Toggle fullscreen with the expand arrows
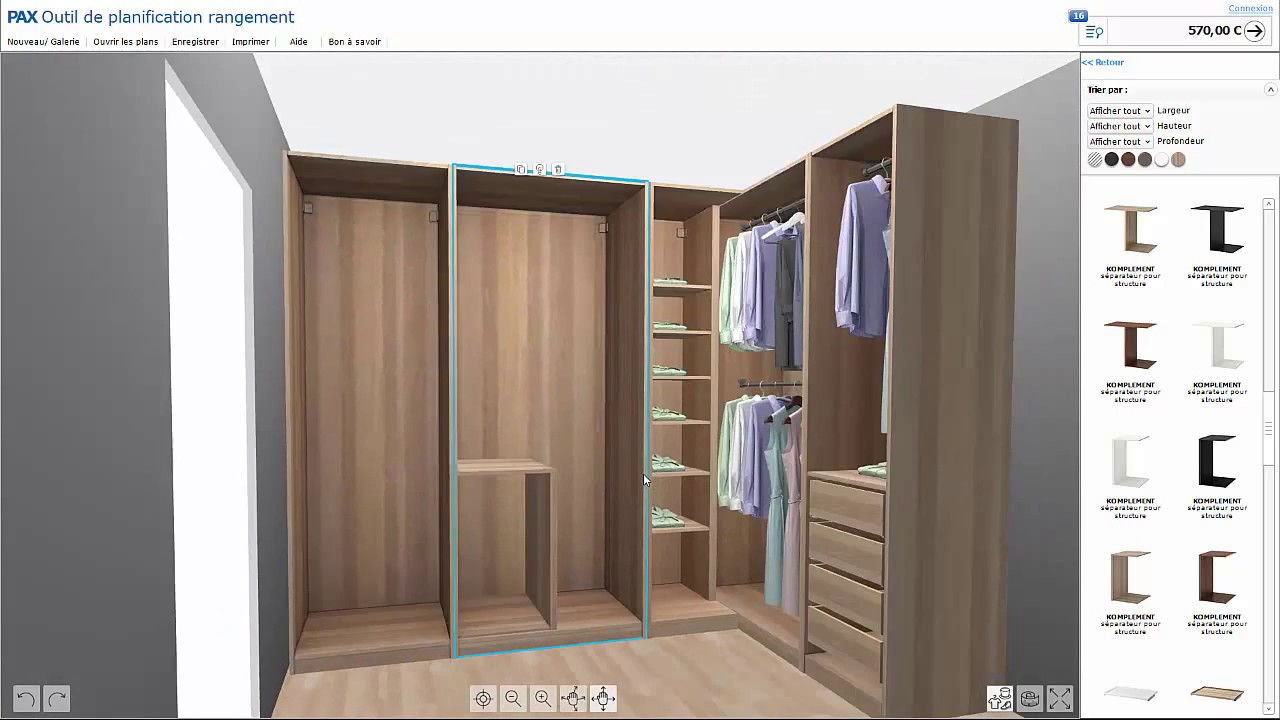The width and height of the screenshot is (1280, 720). [x=1060, y=698]
